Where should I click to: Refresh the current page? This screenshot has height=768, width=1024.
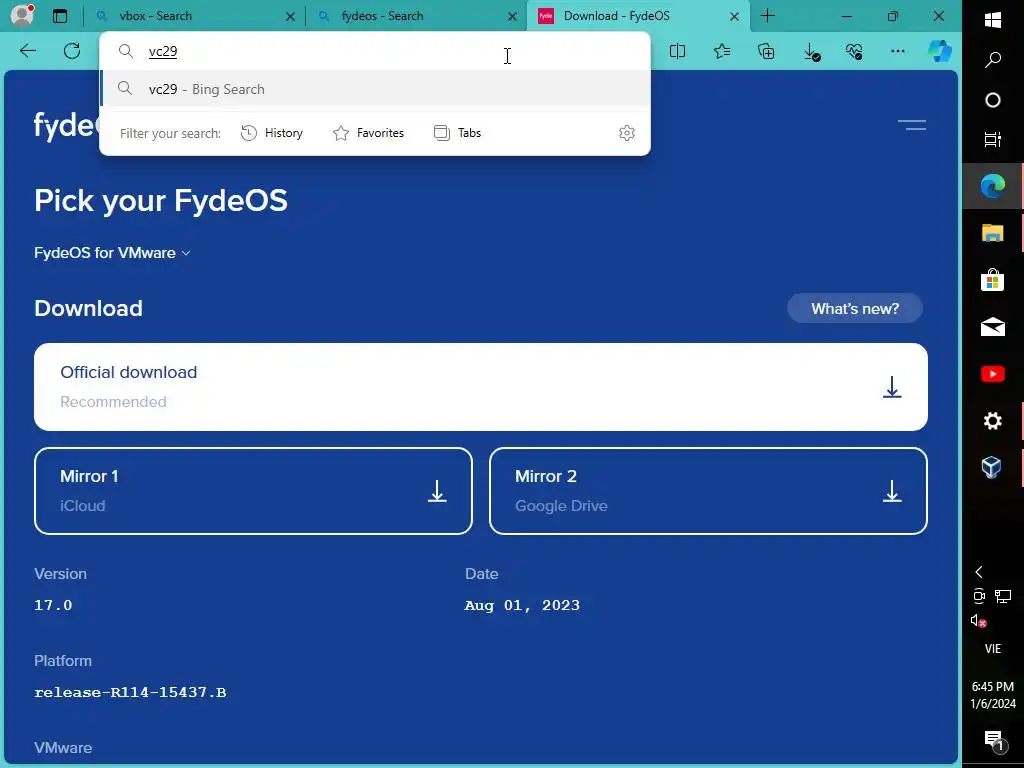click(x=72, y=51)
